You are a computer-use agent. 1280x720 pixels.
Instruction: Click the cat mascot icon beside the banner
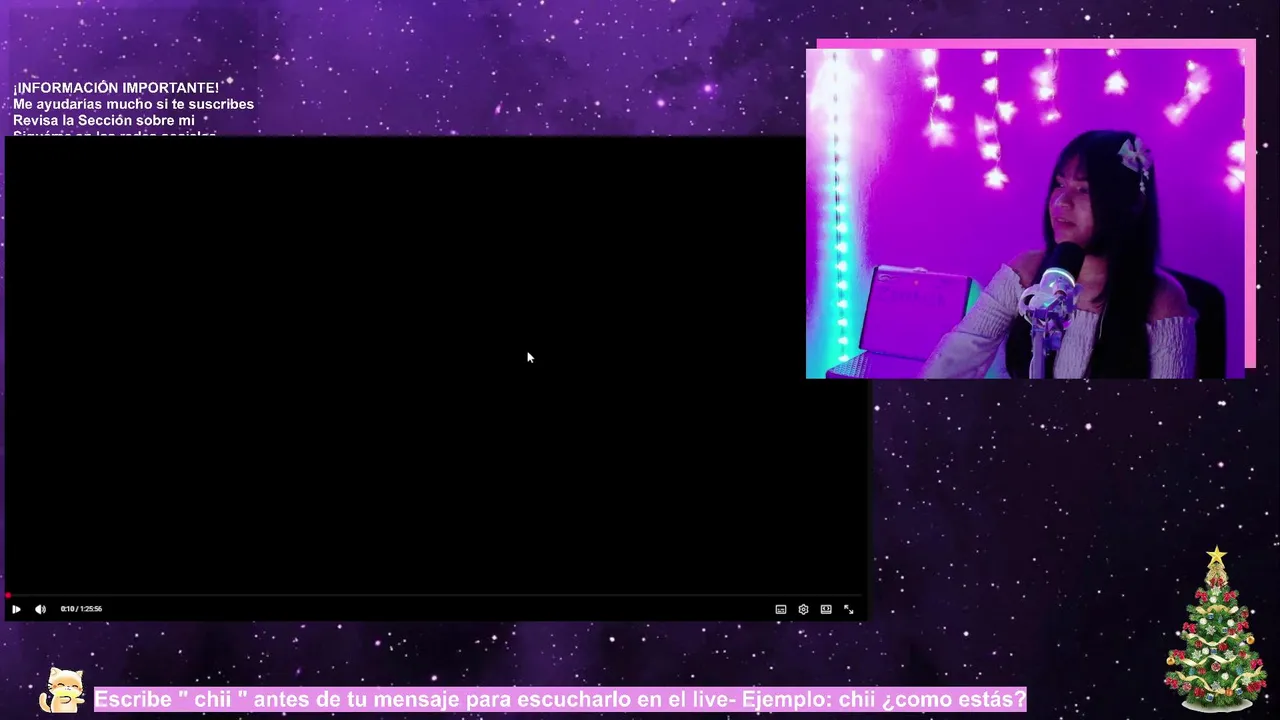(x=64, y=690)
